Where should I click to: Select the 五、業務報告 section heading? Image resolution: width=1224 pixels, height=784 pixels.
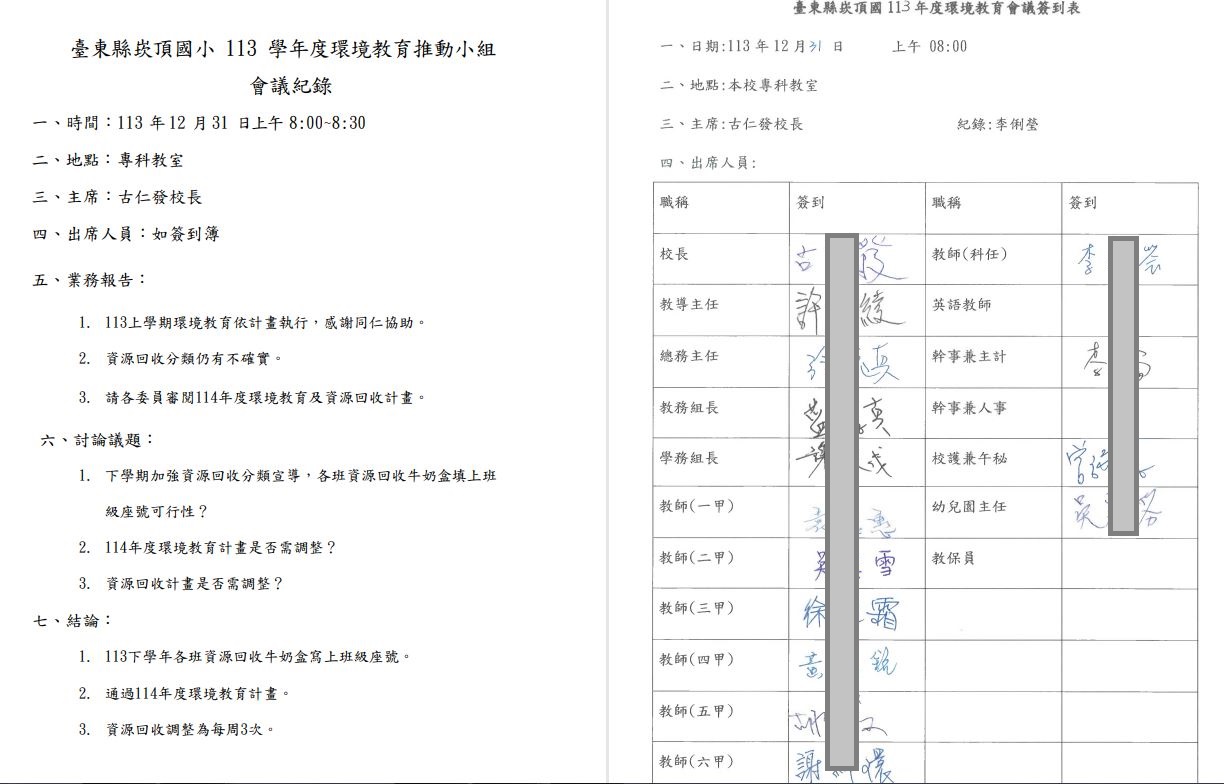(x=91, y=280)
